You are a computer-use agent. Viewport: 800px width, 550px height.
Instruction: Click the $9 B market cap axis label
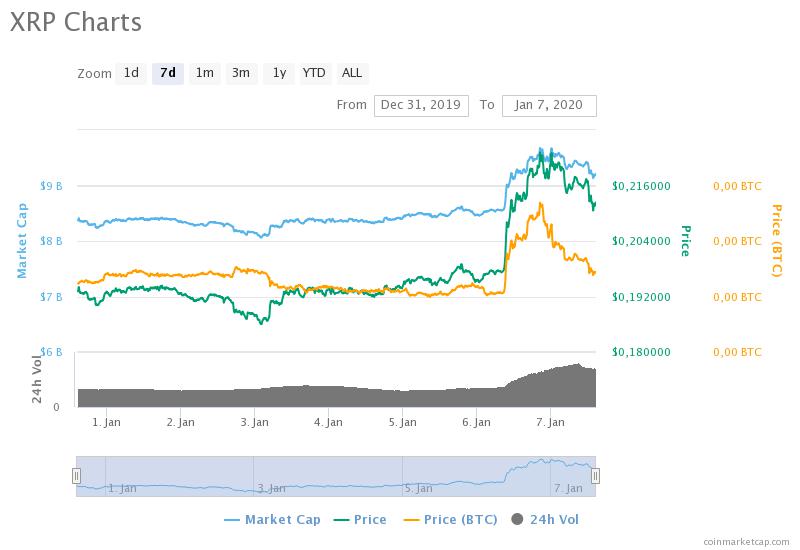click(51, 186)
